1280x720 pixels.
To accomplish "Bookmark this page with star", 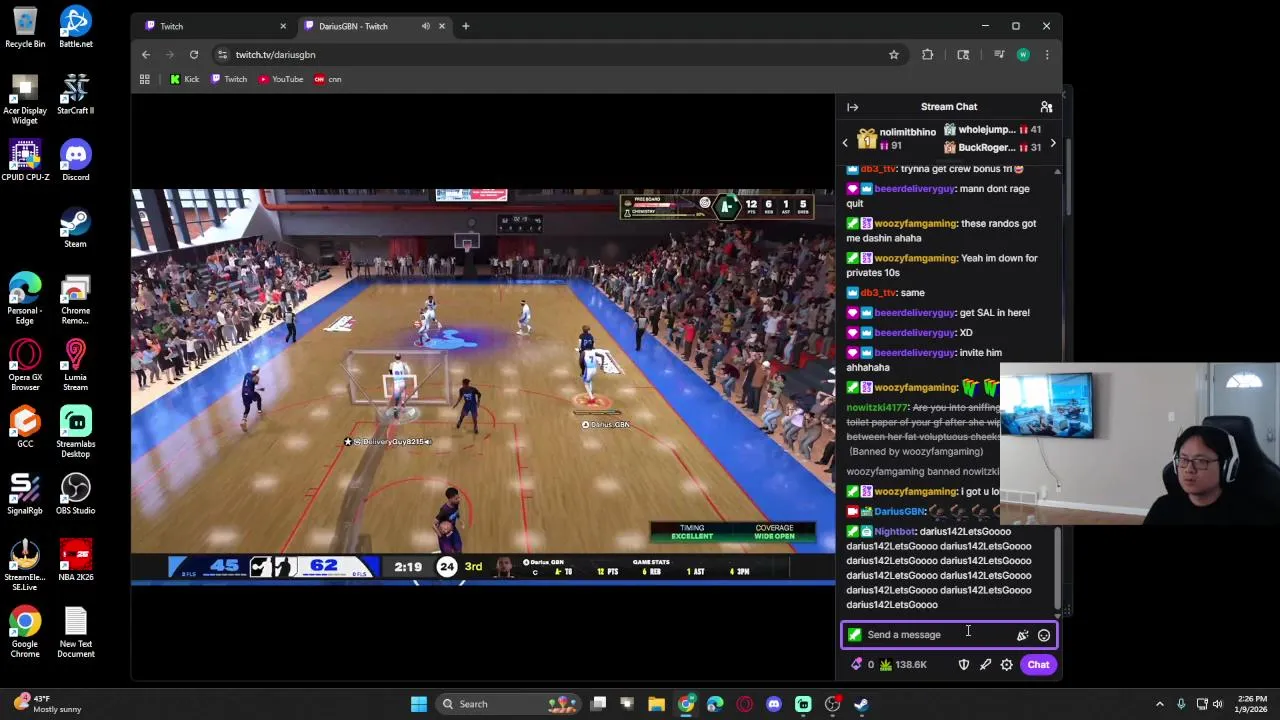I will [894, 55].
